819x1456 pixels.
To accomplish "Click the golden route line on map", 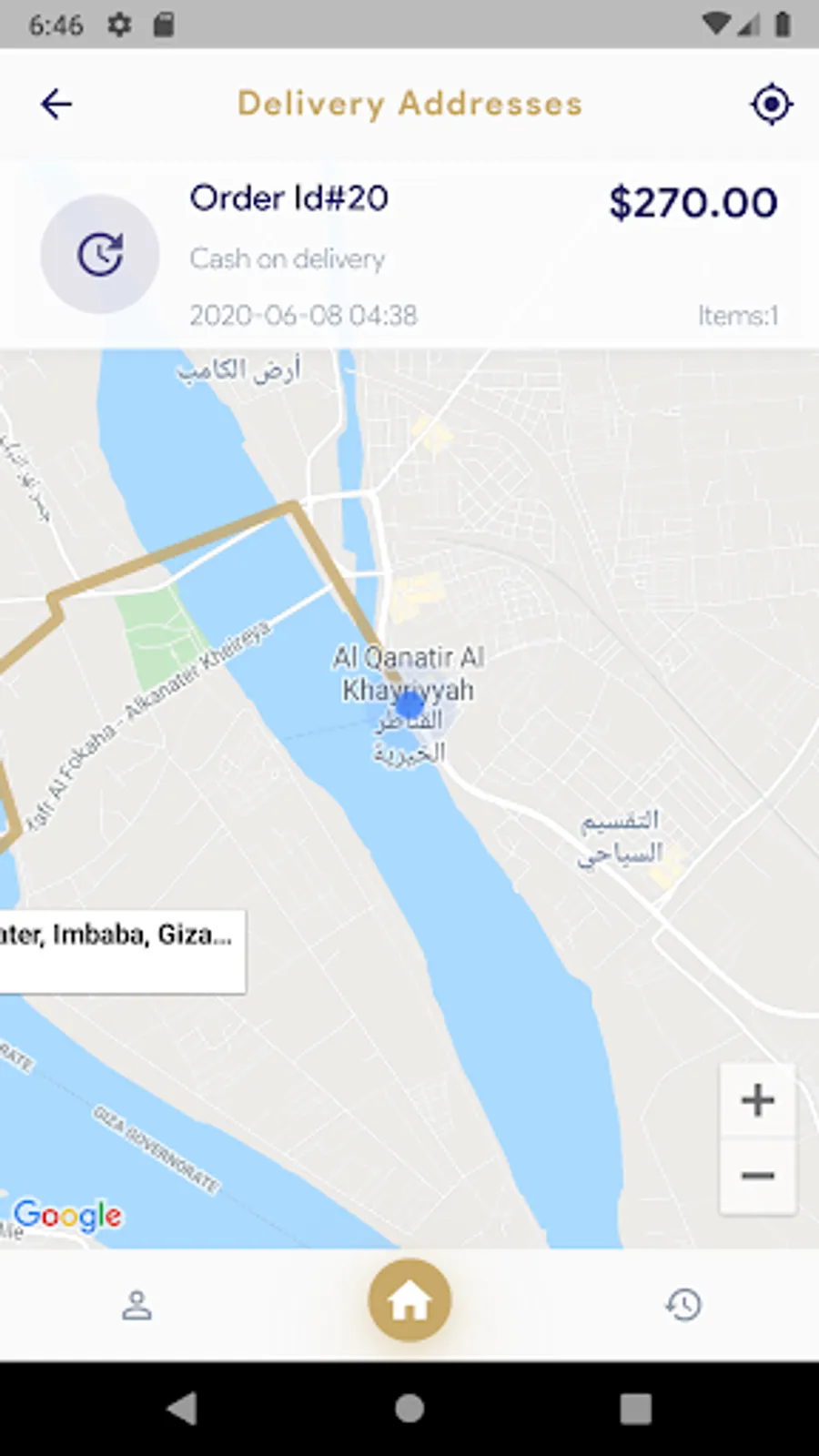I will 173,549.
